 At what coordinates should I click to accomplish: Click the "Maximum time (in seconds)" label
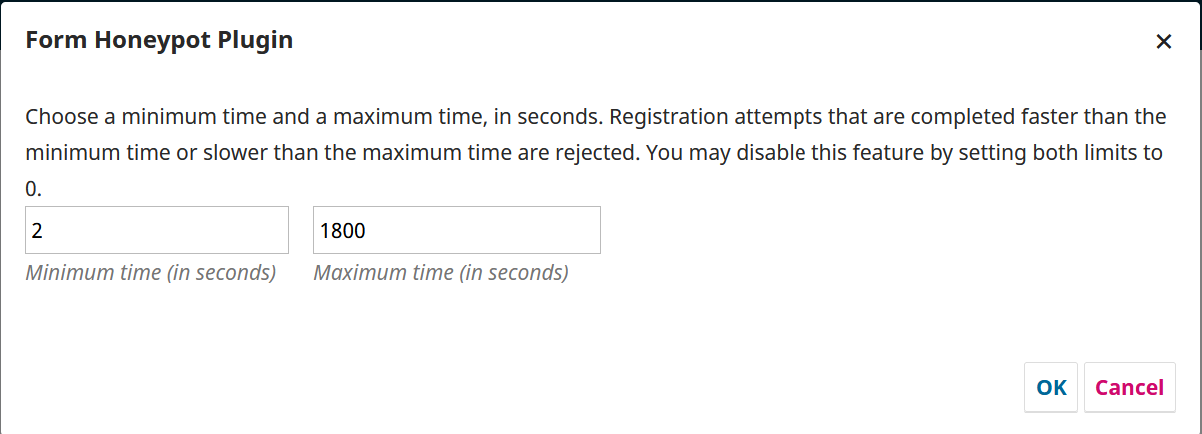441,272
